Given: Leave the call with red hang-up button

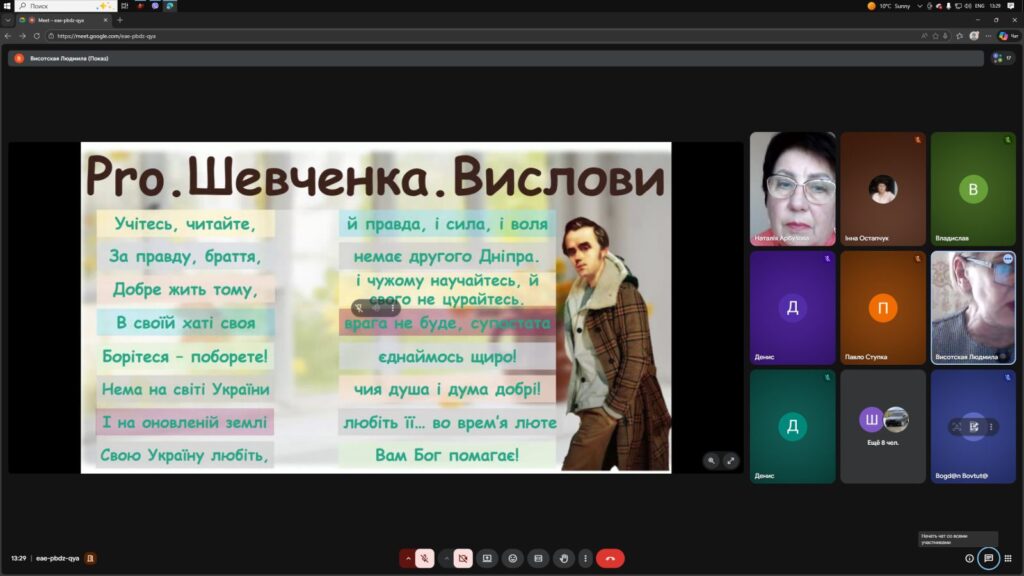Looking at the screenshot, I should pyautogui.click(x=610, y=558).
